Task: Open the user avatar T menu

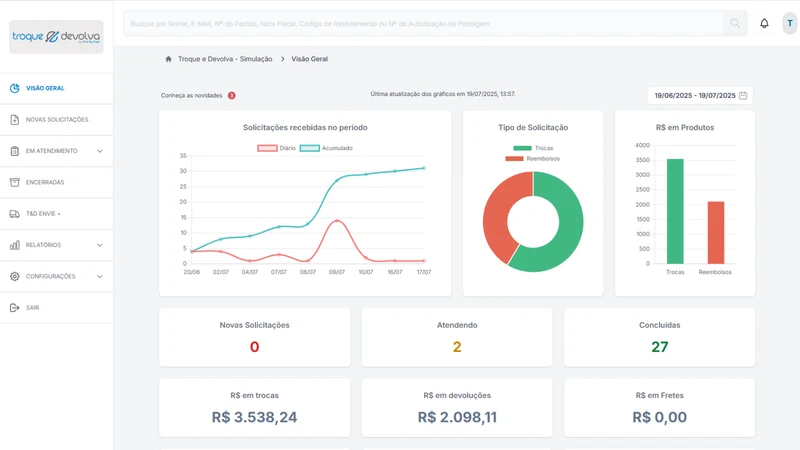Action: (790, 23)
